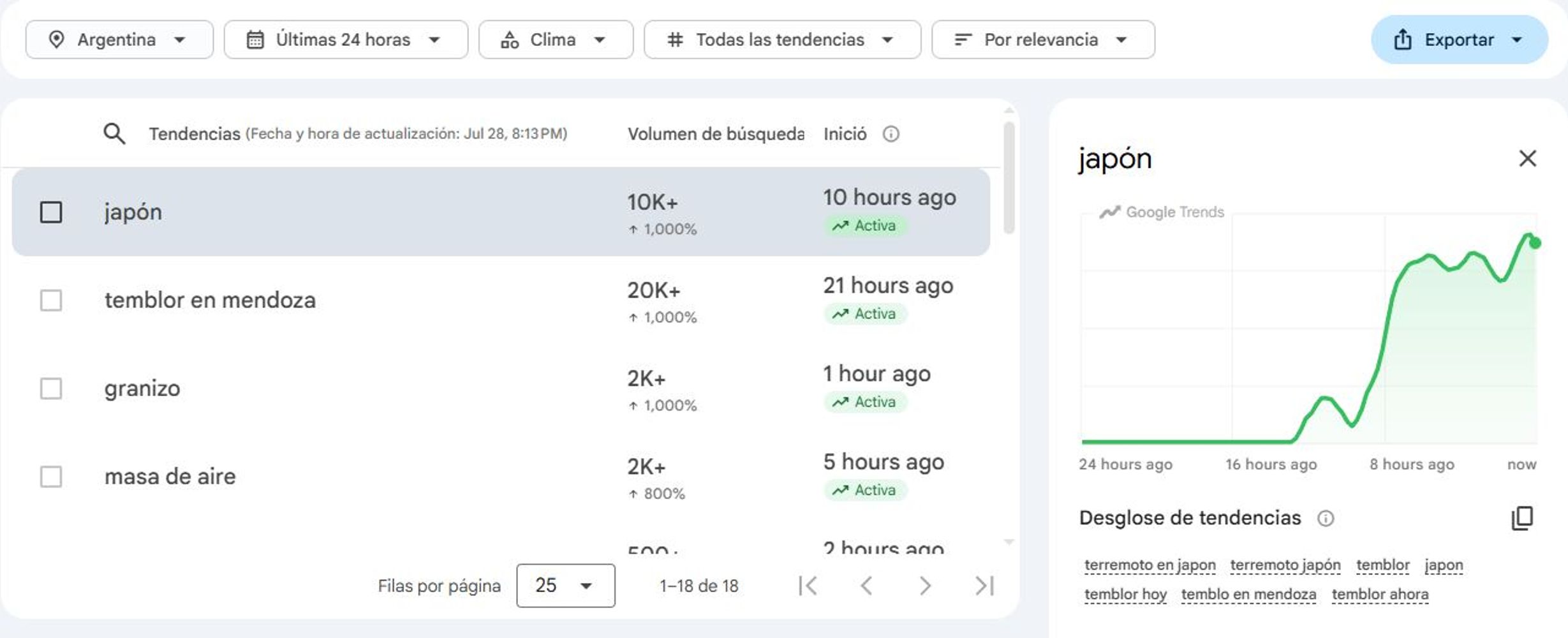Go to the next results page
The image size is (1568, 638).
click(x=925, y=586)
